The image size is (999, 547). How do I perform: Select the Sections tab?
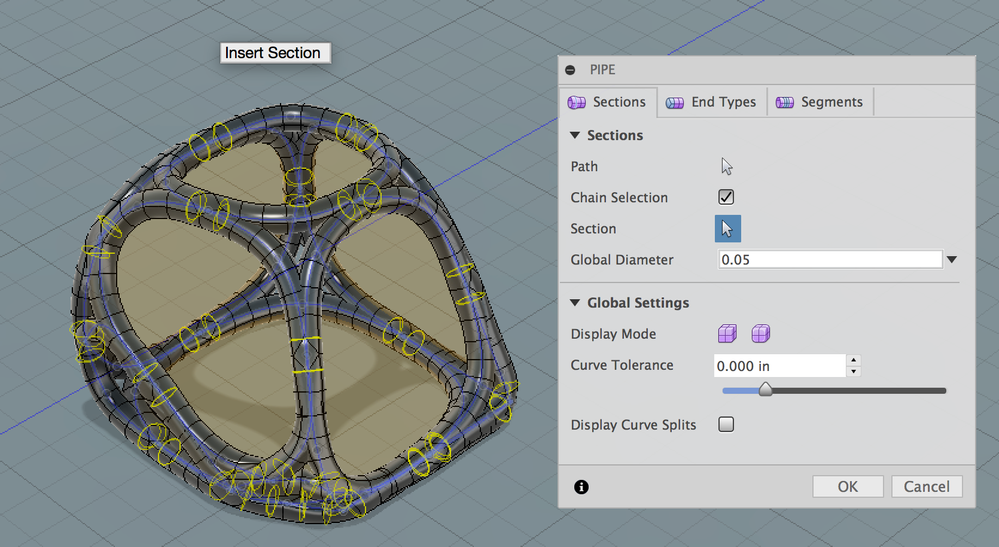click(607, 102)
